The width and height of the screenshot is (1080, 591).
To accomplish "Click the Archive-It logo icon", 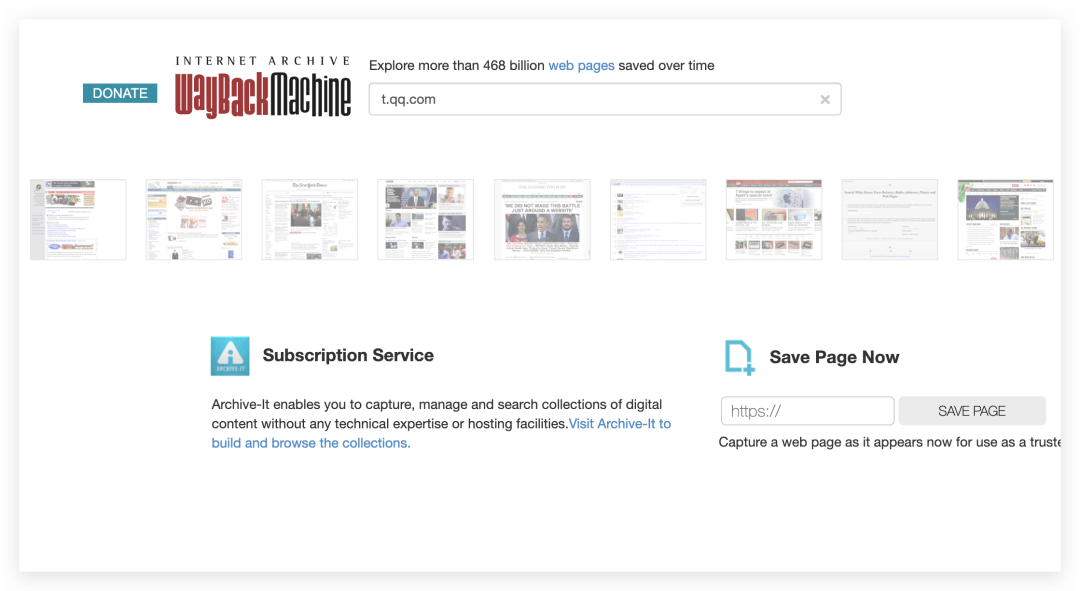I will click(x=230, y=356).
